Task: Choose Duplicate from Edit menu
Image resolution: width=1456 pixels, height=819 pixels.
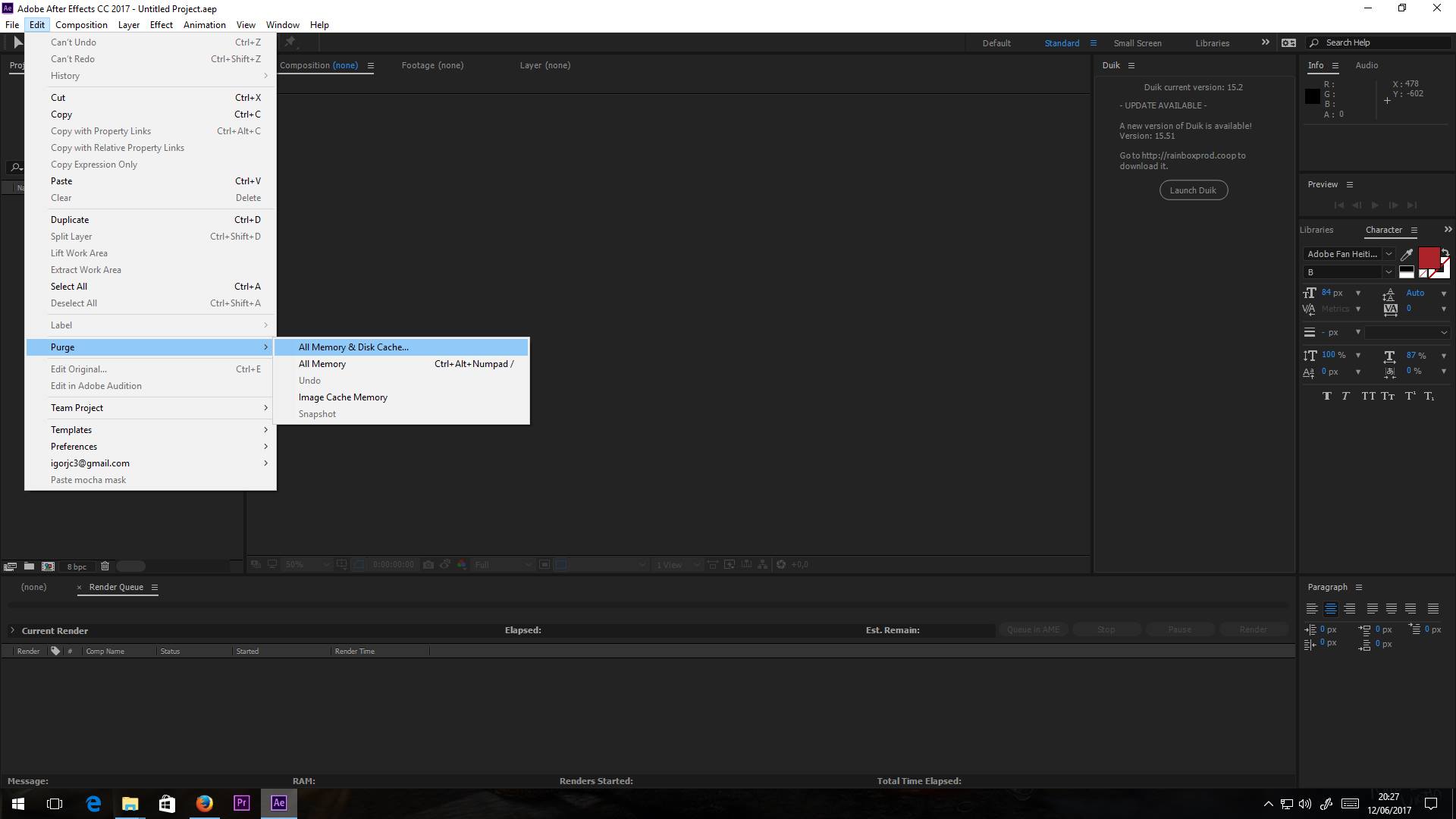Action: click(151, 220)
